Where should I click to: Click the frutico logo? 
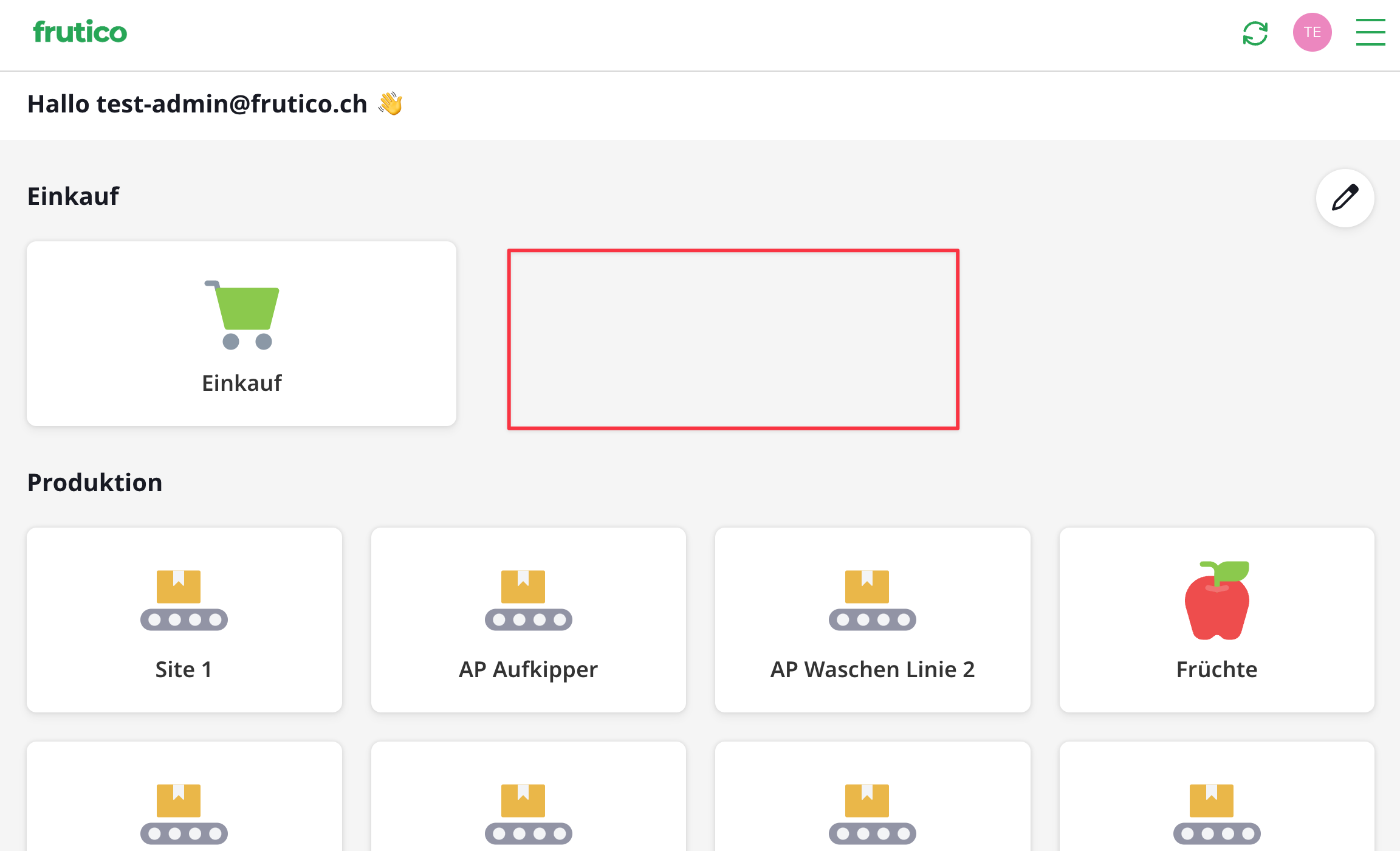80,32
